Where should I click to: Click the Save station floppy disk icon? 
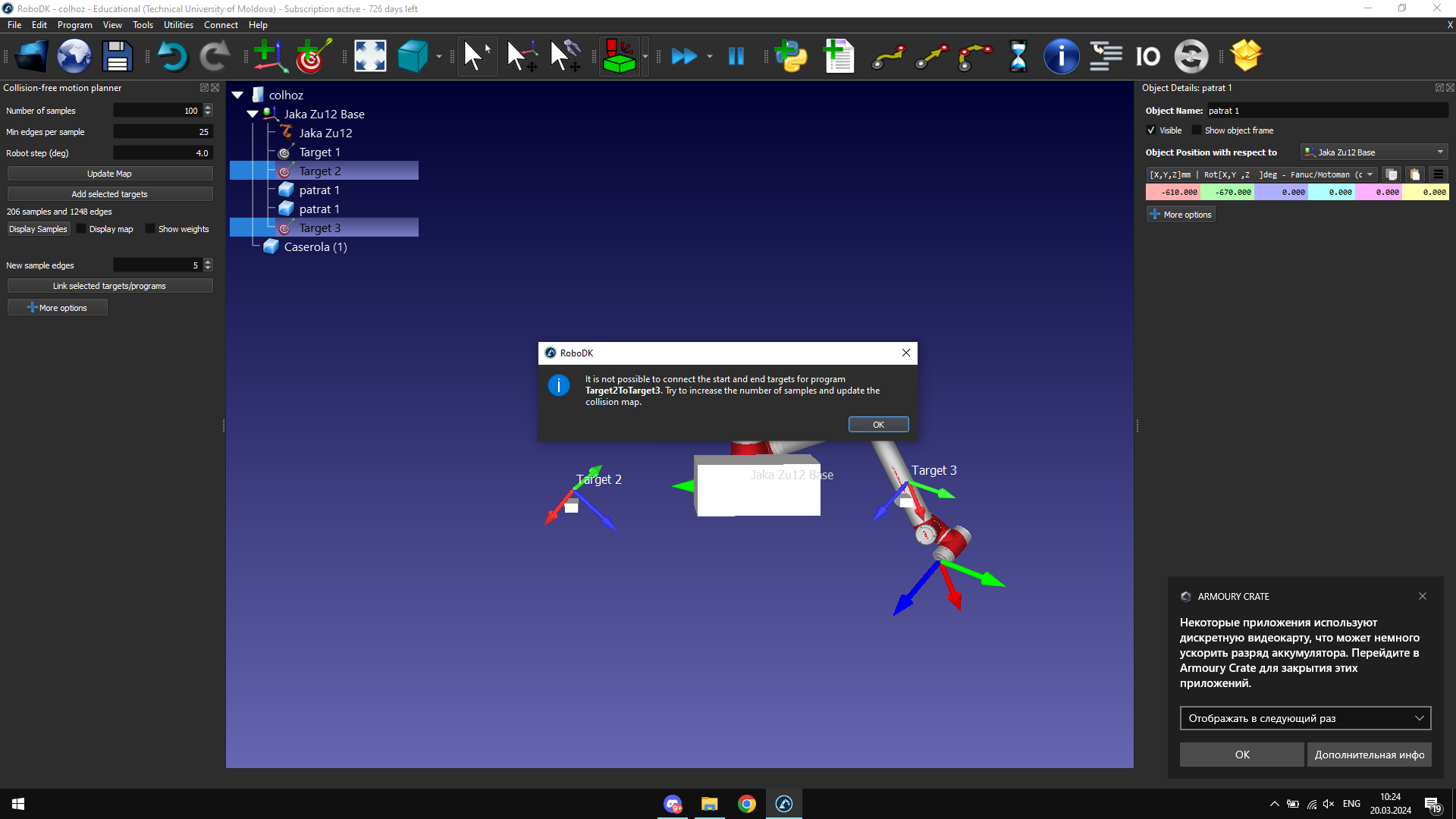(117, 56)
